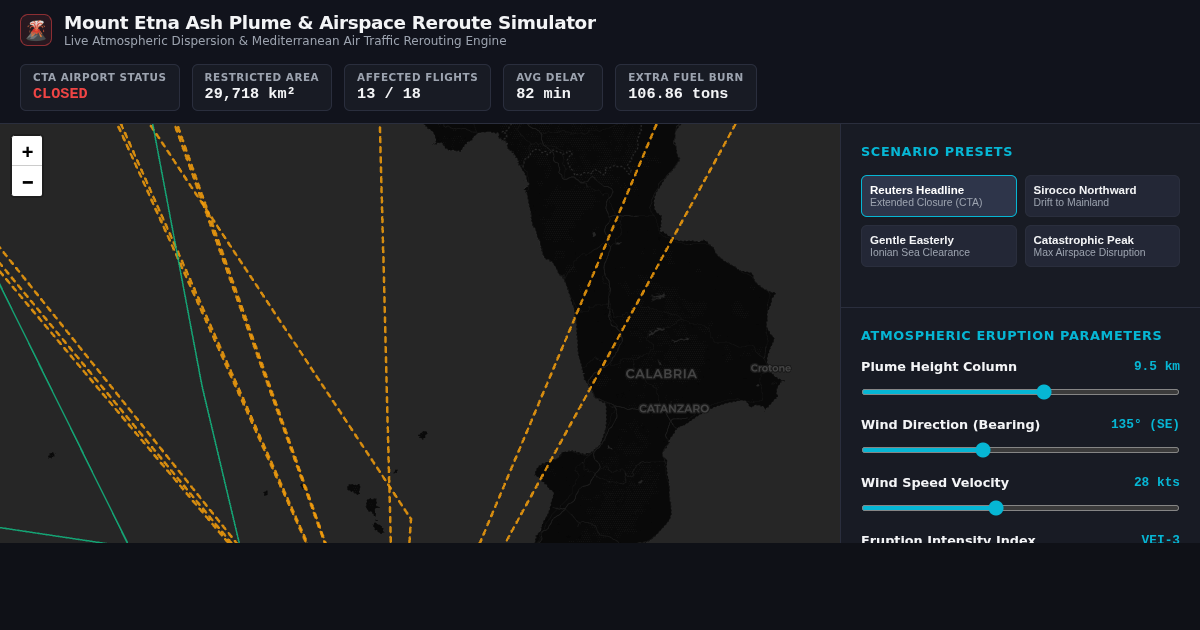Set the Wind Direction bearing slider

(x=1020, y=450)
